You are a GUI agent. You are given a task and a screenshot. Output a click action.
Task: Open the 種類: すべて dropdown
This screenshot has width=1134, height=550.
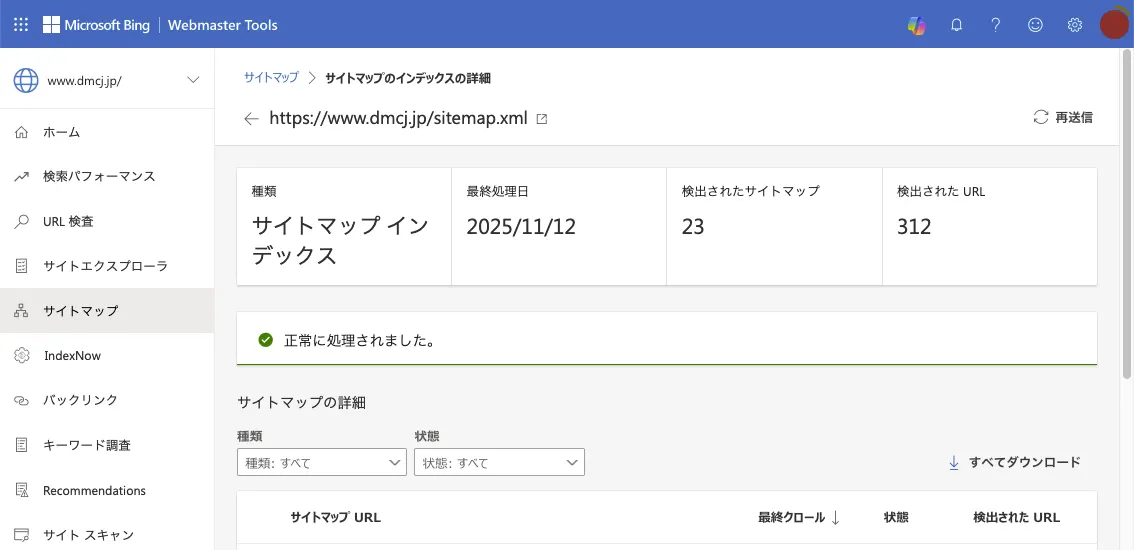322,462
